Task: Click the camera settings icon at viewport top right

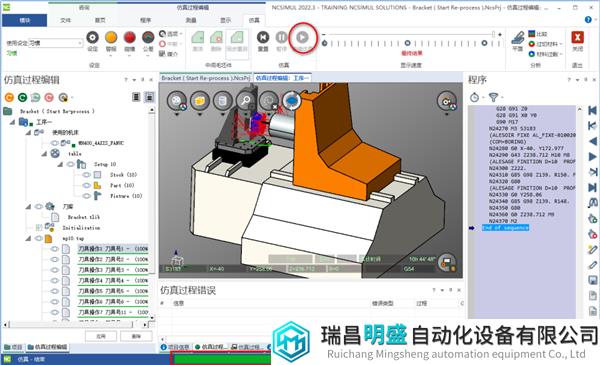Action: coord(447,101)
